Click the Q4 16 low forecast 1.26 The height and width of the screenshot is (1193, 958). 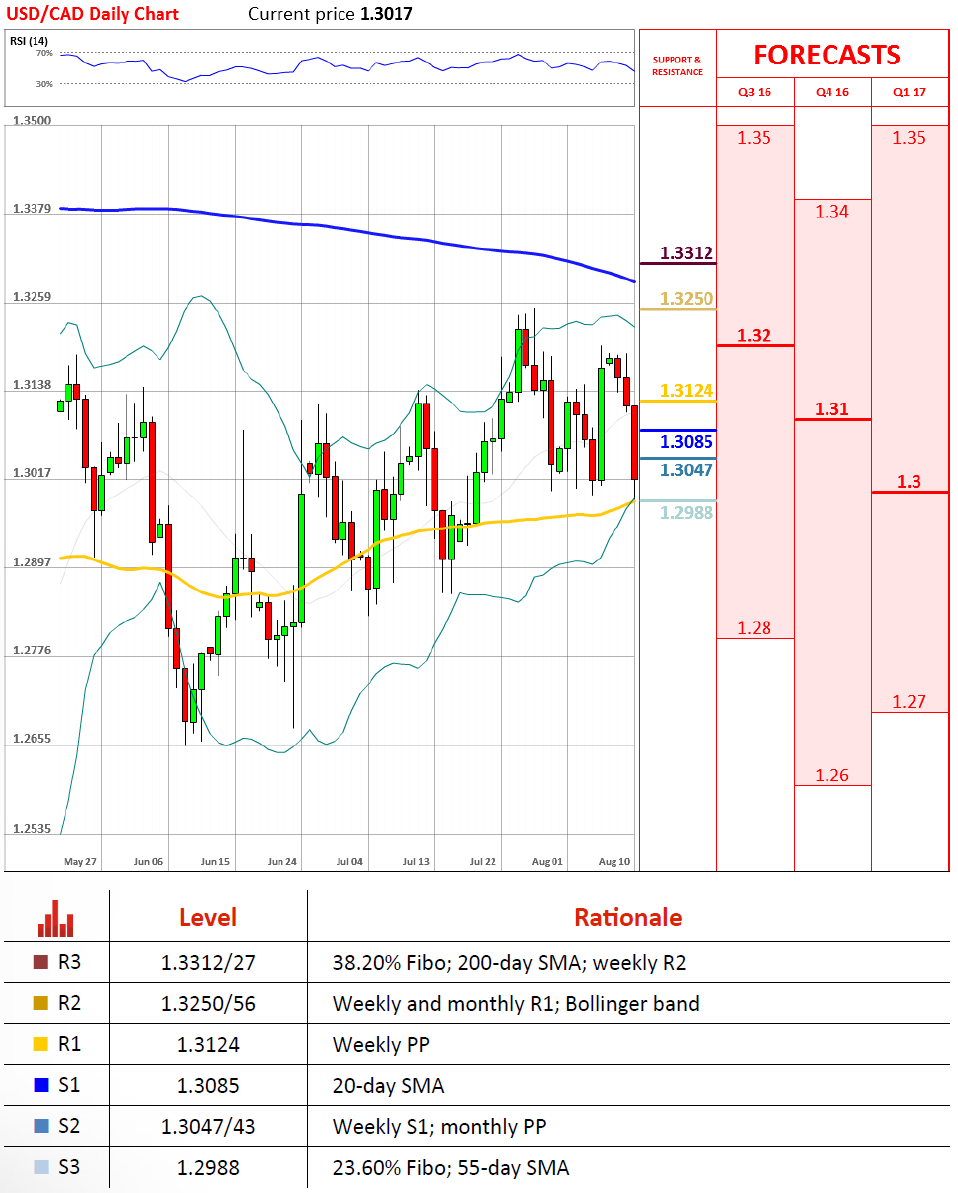point(832,775)
